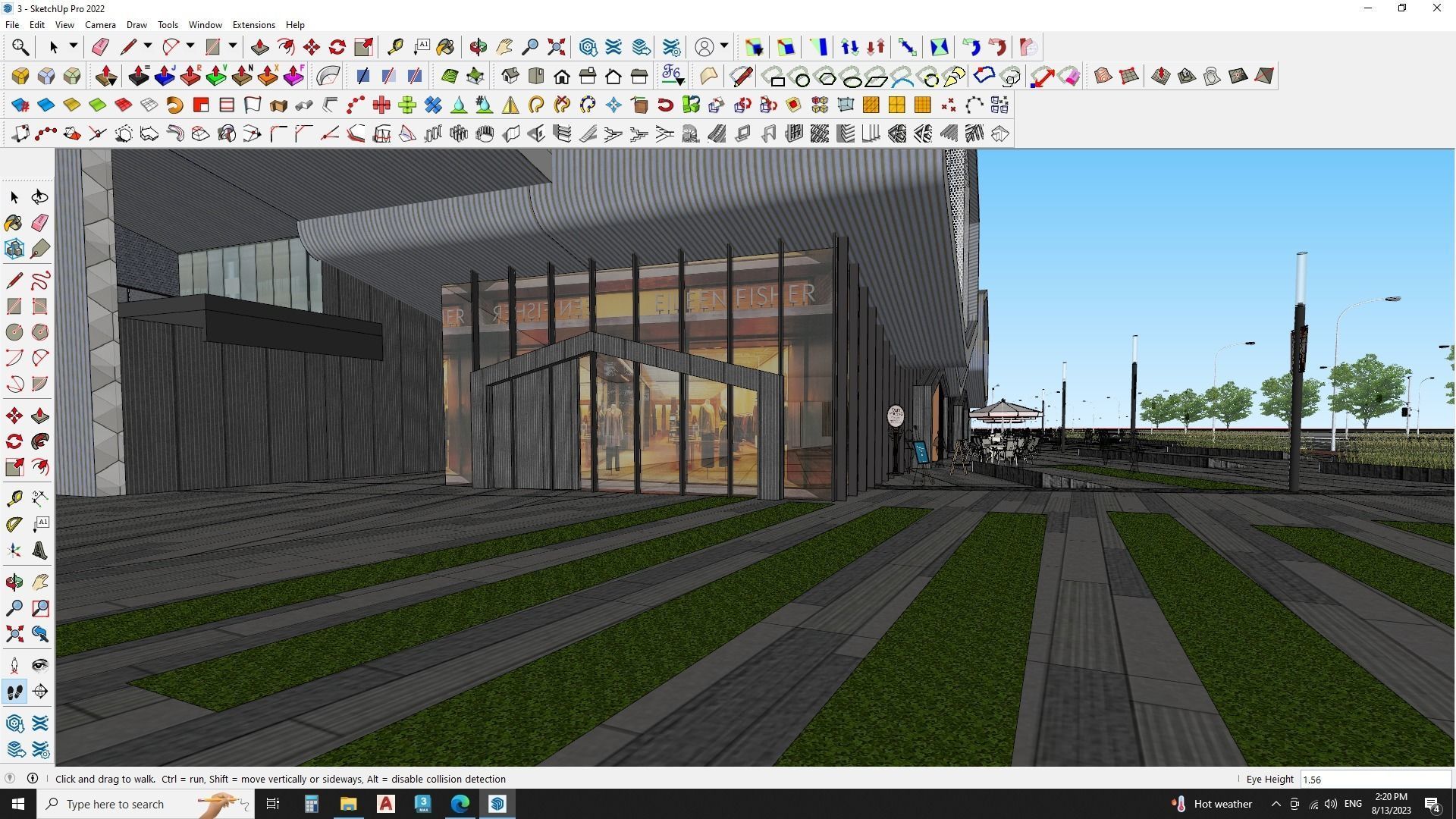The width and height of the screenshot is (1456, 819).
Task: Select the Tape Measure tool in top toolbar
Action: pyautogui.click(x=395, y=47)
